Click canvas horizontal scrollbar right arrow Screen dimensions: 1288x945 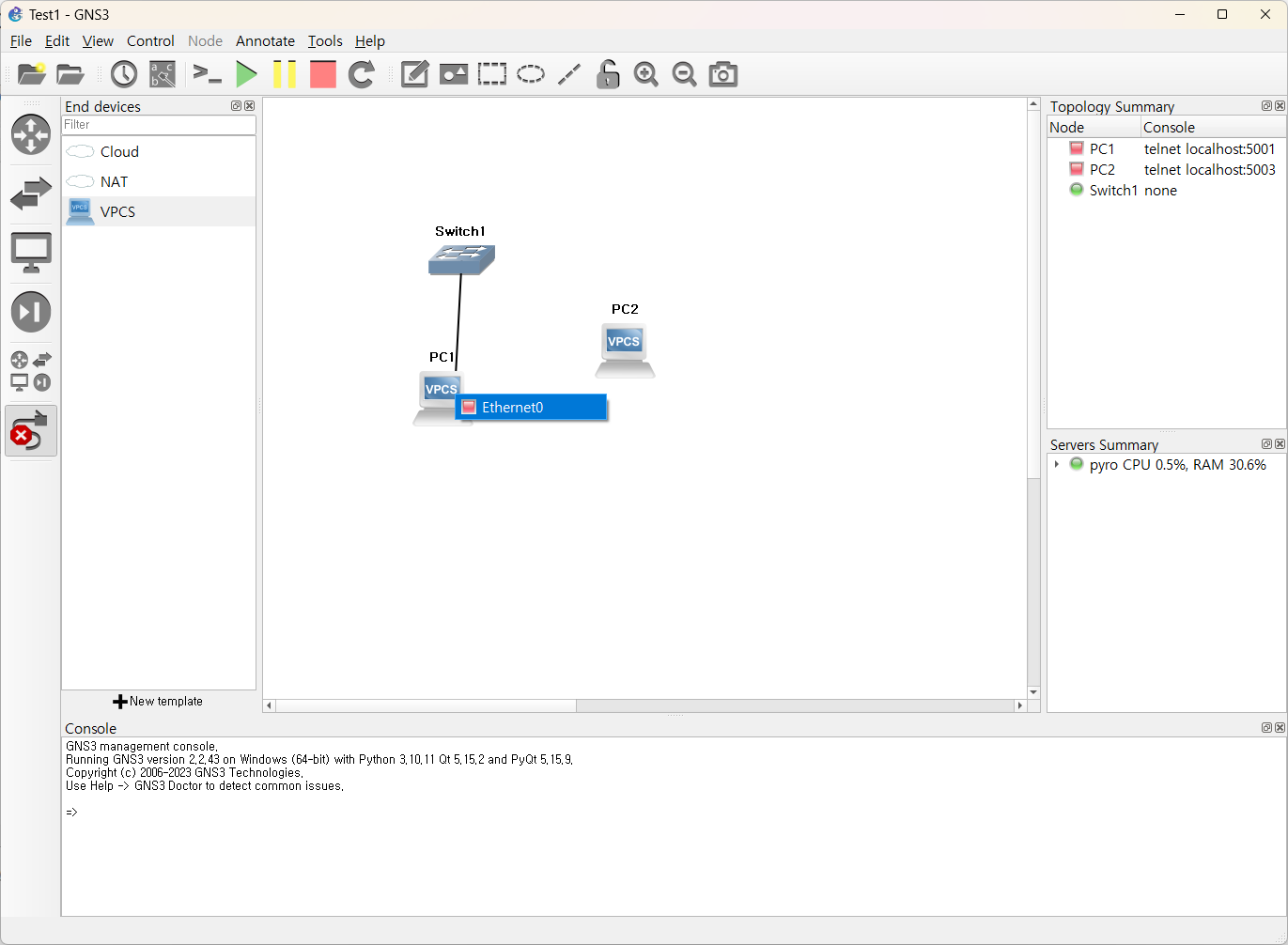[1020, 705]
